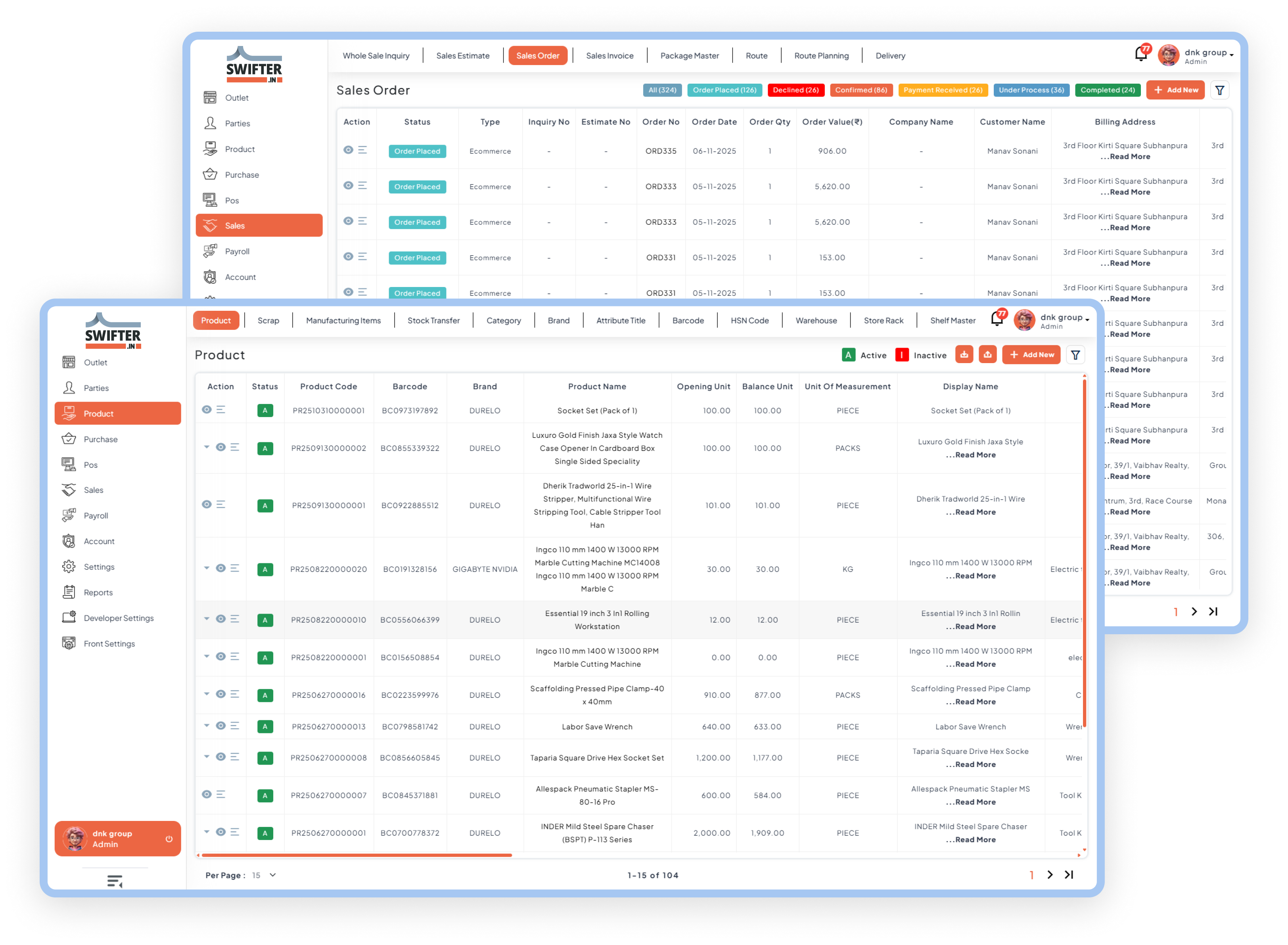Image resolution: width=1288 pixels, height=945 pixels.
Task: Toggle Active status of Socket Set product
Action: [265, 411]
